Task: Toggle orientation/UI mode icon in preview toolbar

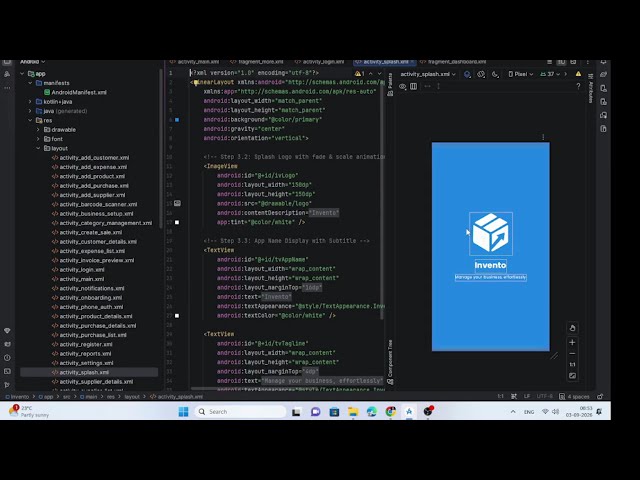Action: 481,74
